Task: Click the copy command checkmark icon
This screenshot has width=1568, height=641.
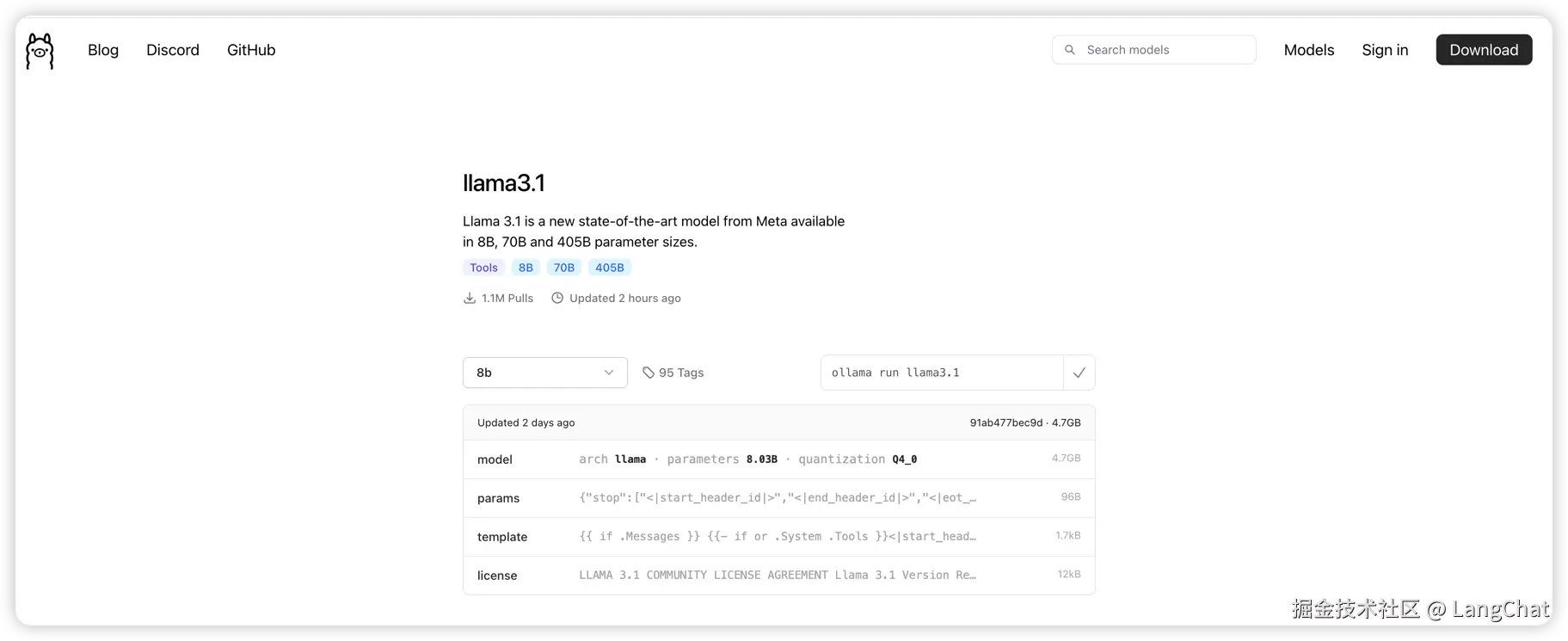Action: (1079, 373)
